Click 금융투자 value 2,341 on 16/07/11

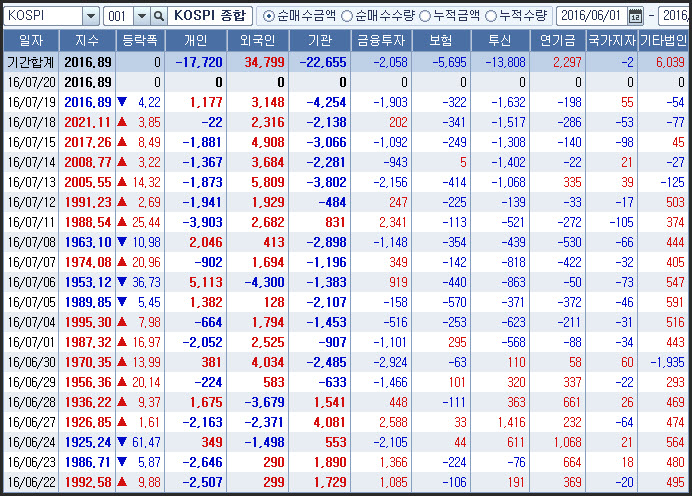point(393,222)
